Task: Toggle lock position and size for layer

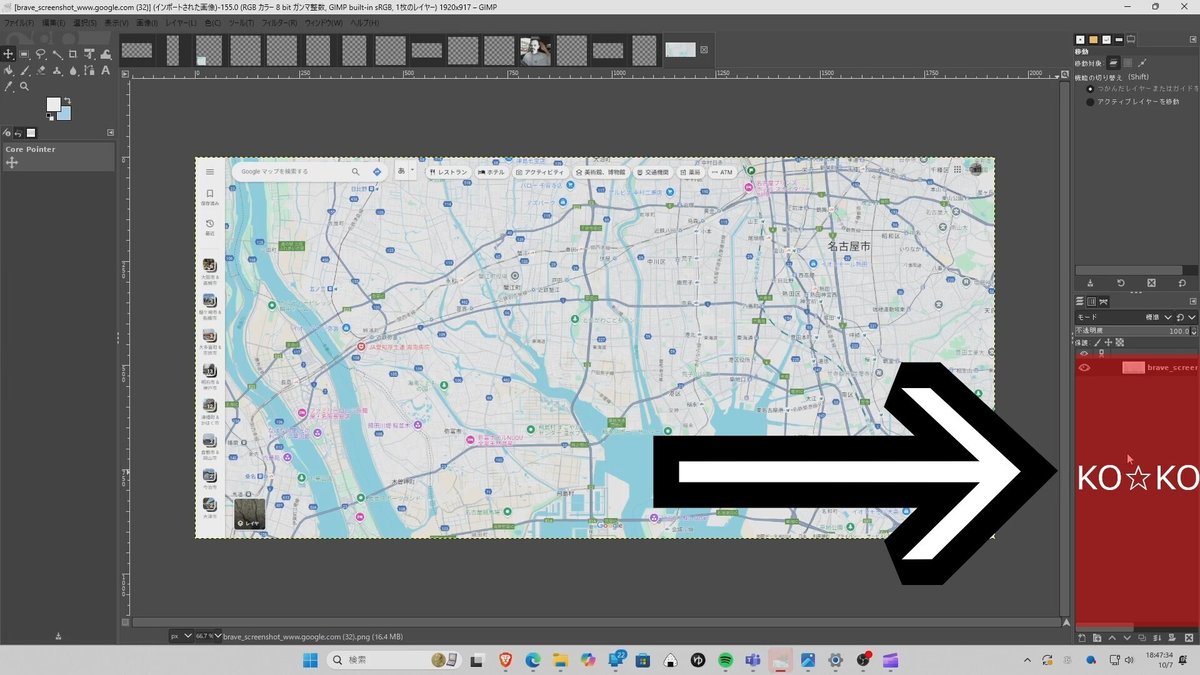Action: click(x=1108, y=342)
